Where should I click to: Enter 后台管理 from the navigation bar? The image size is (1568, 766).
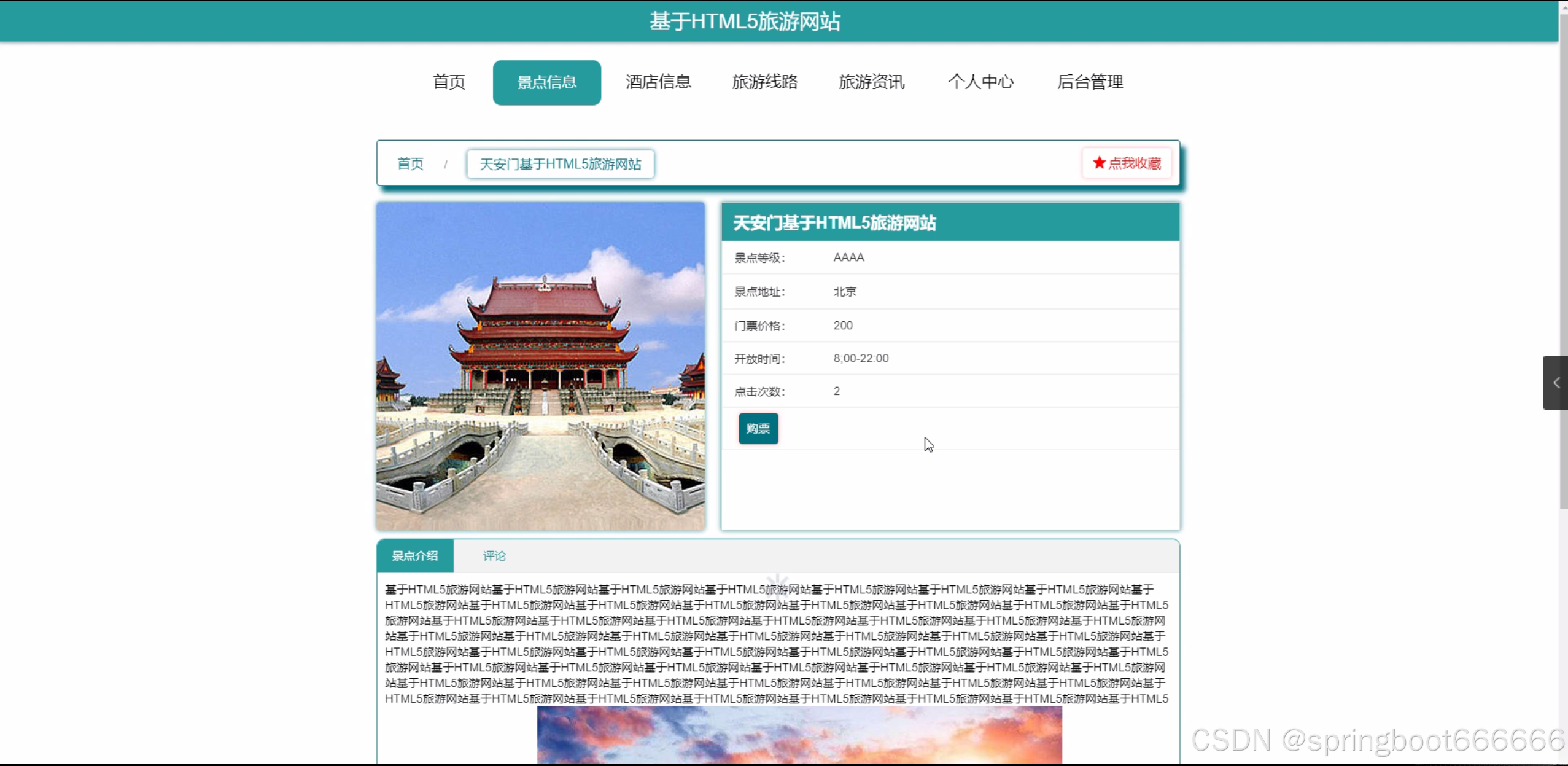pyautogui.click(x=1090, y=82)
